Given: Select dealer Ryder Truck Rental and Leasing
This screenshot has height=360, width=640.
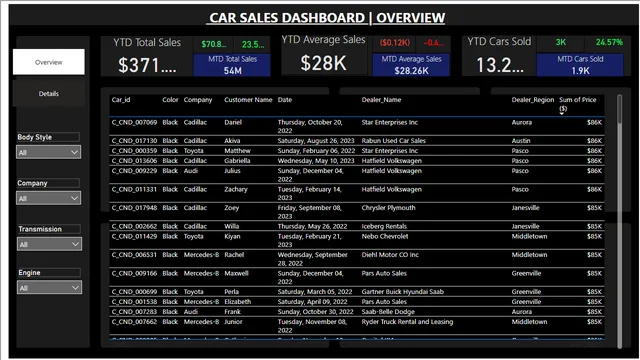Looking at the screenshot, I should pos(407,322).
